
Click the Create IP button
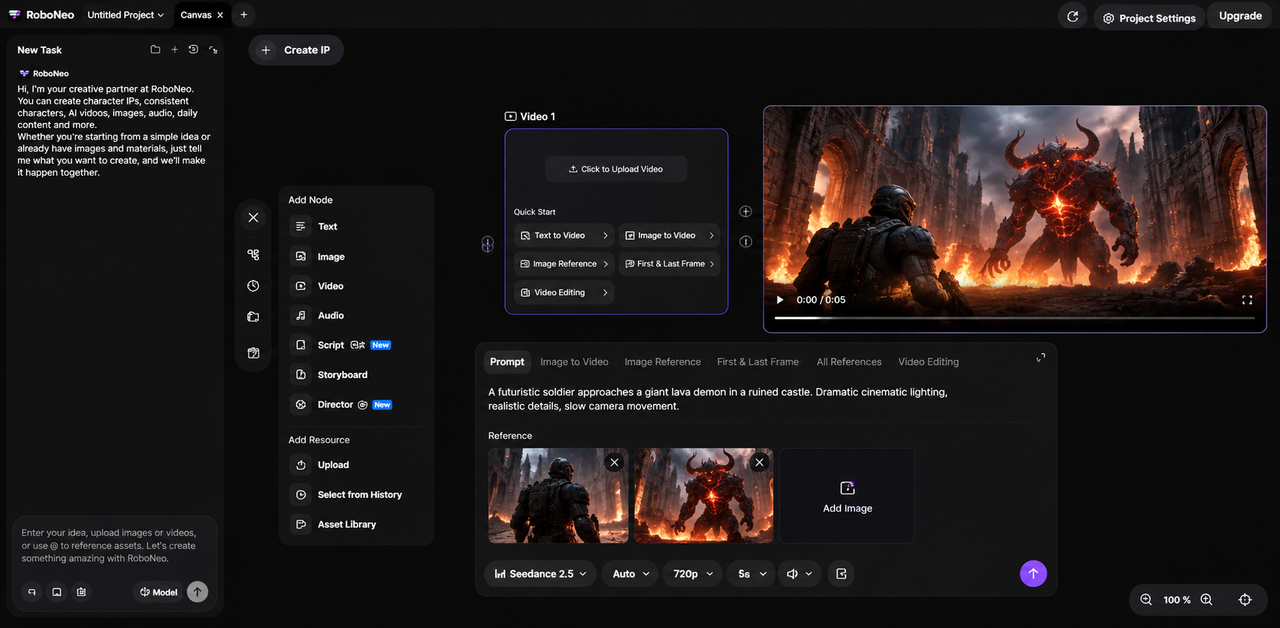click(296, 50)
